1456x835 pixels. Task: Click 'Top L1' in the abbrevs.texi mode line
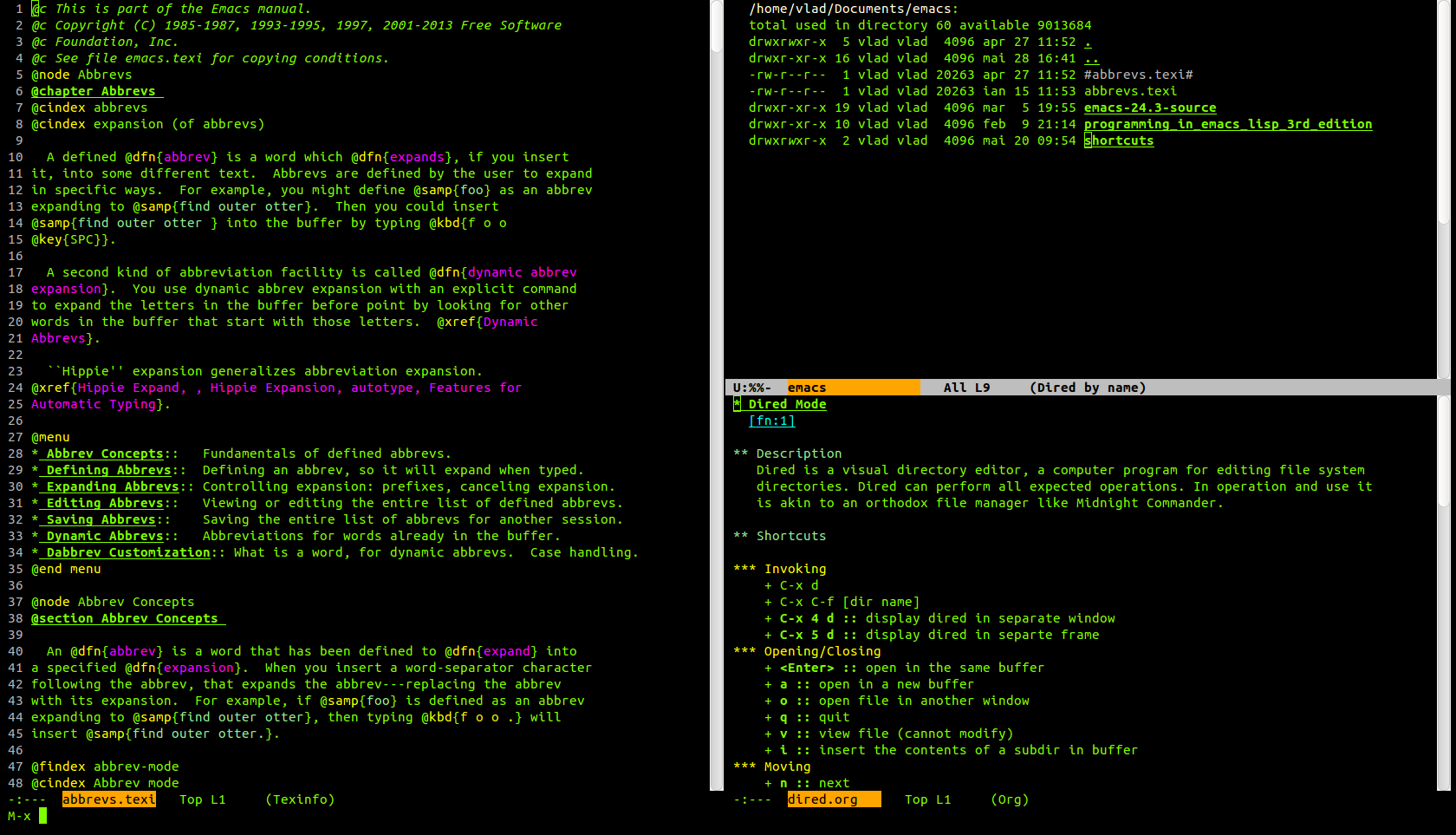202,799
